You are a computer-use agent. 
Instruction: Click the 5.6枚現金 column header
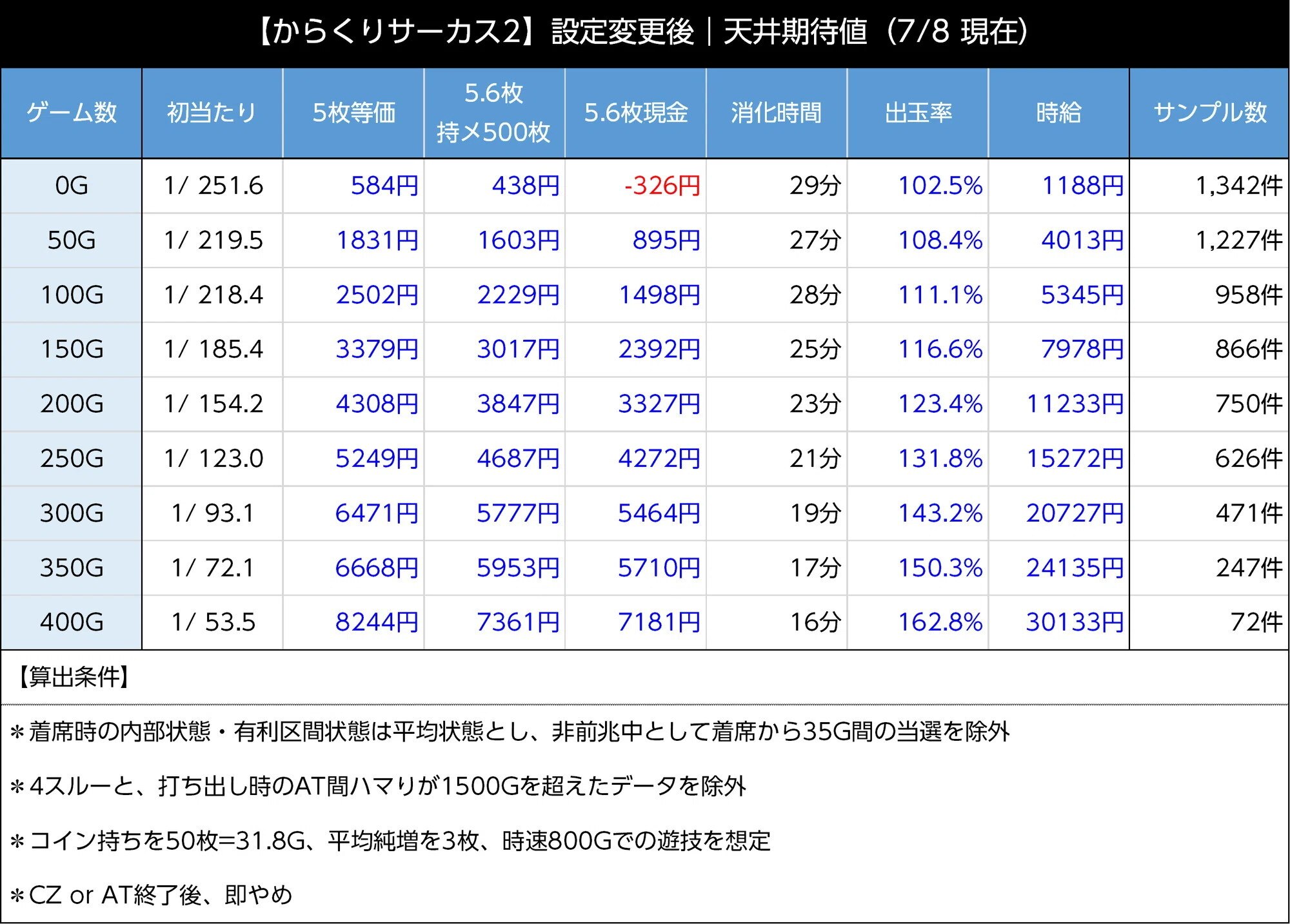click(635, 113)
